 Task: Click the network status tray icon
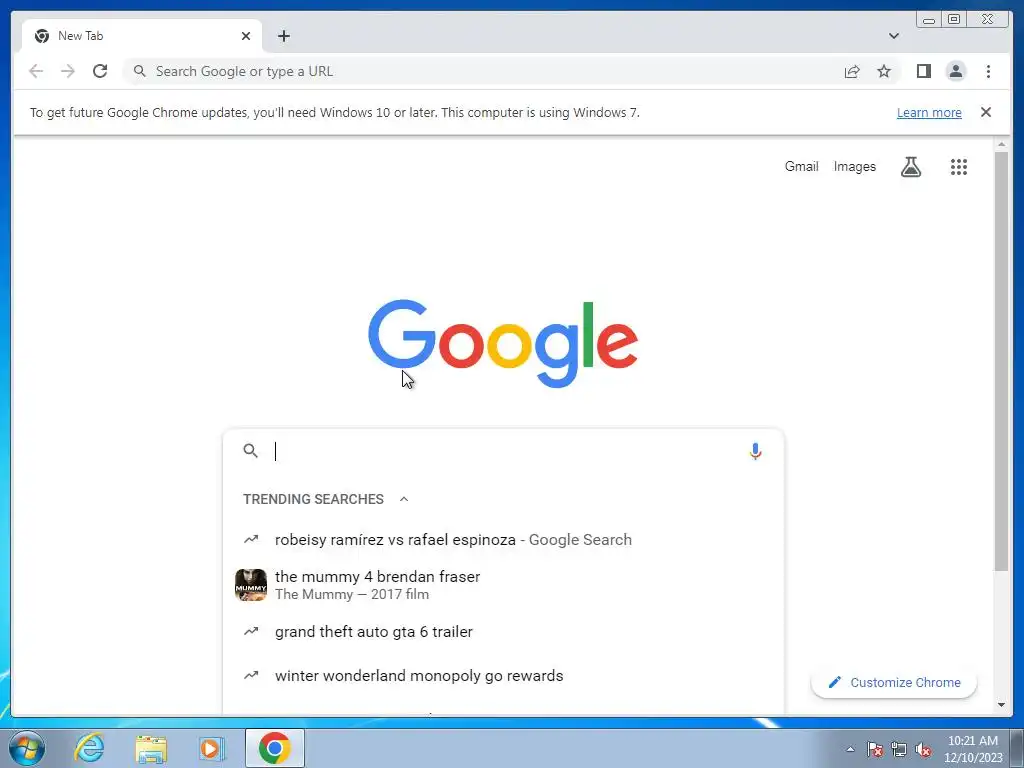899,749
